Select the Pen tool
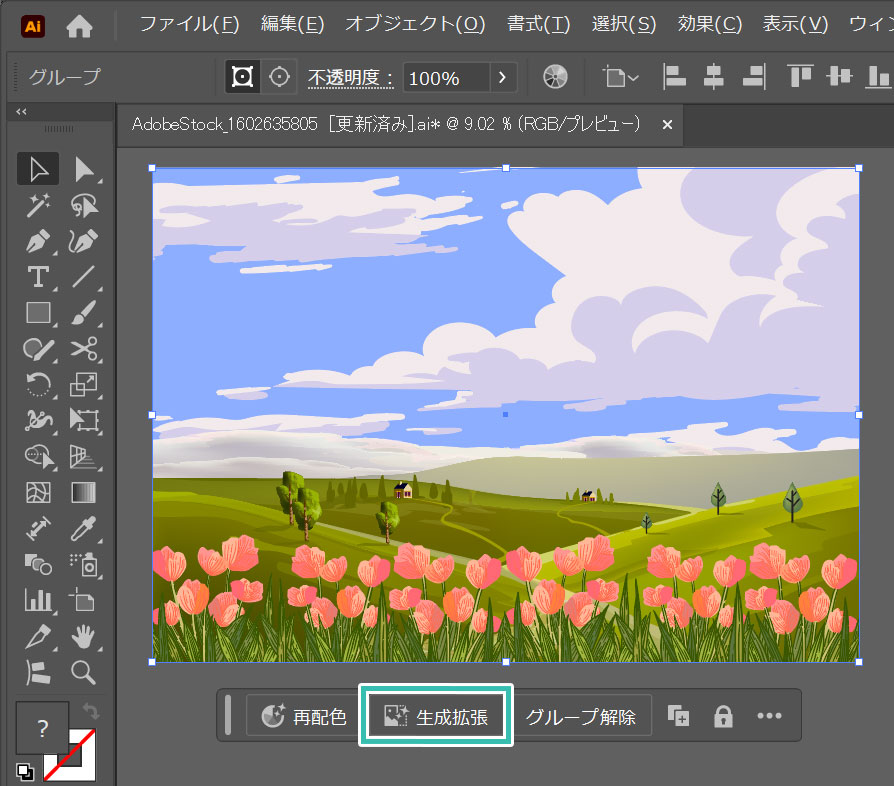This screenshot has height=786, width=894. tap(38, 241)
